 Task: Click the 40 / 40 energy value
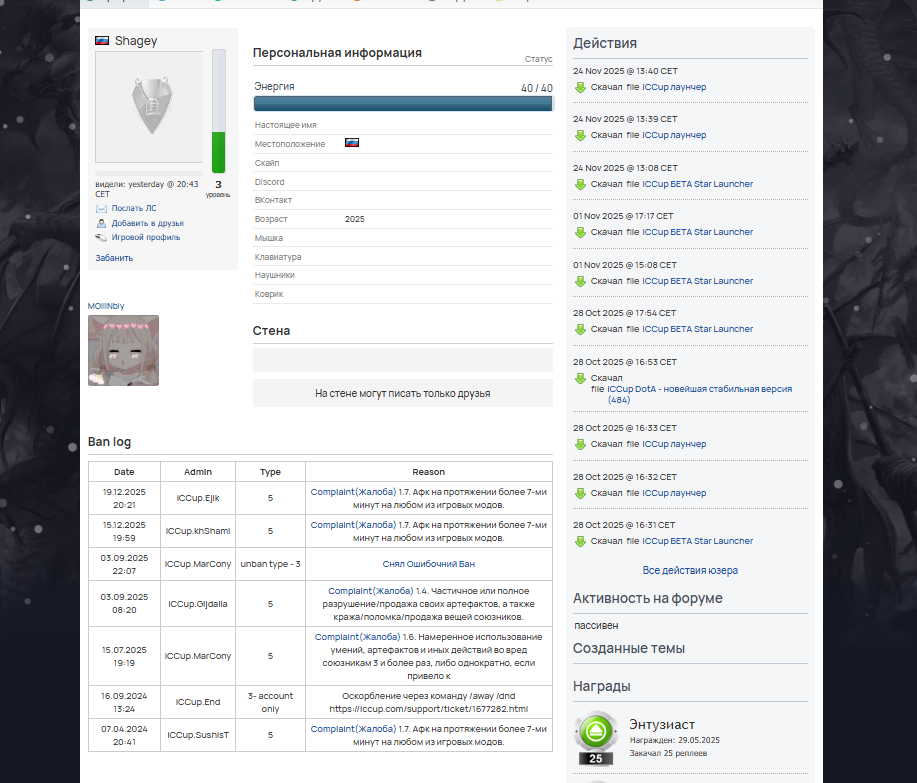(x=537, y=88)
